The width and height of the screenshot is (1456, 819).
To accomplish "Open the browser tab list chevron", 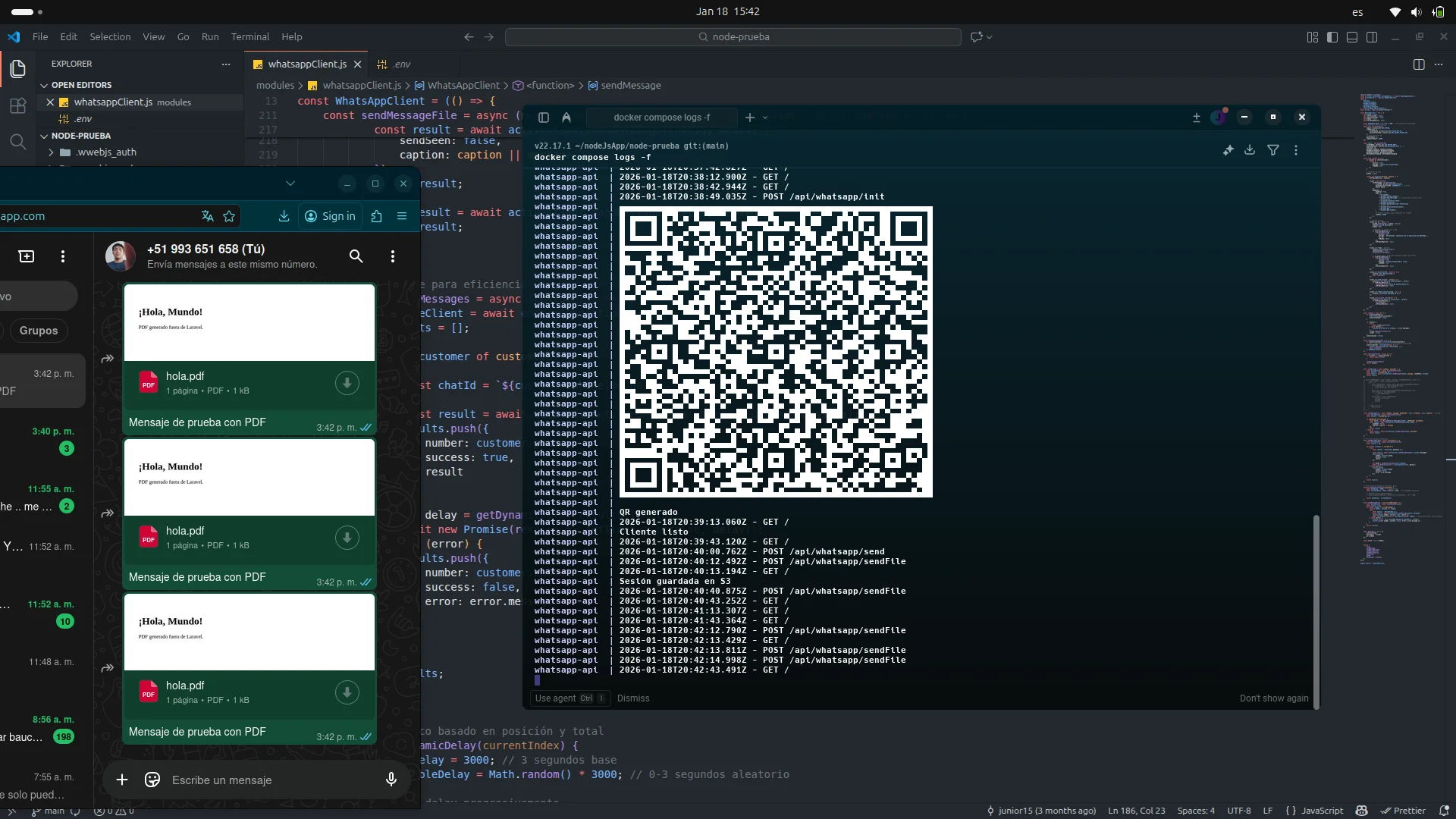I will (290, 184).
